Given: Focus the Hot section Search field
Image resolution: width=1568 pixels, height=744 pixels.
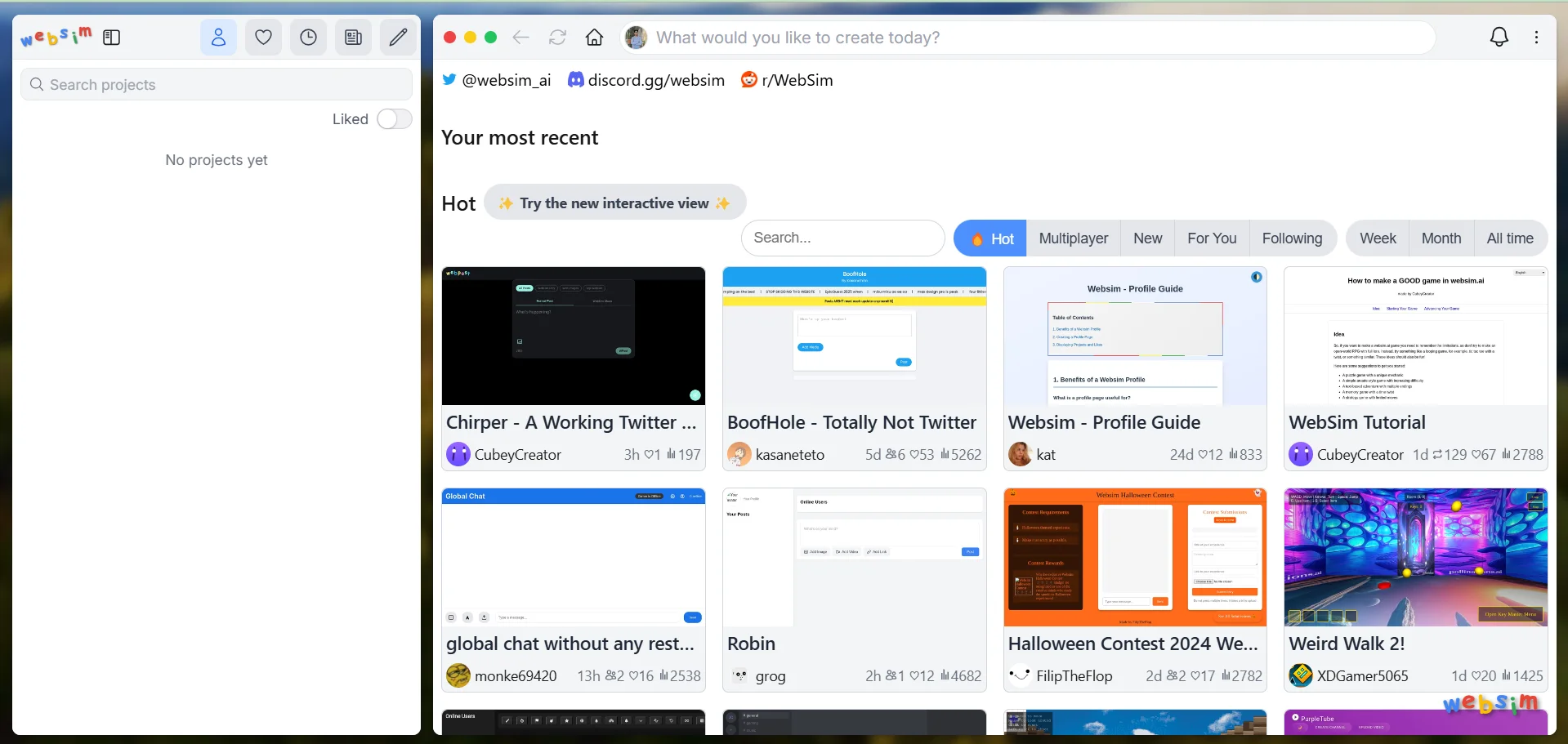Looking at the screenshot, I should coord(842,238).
